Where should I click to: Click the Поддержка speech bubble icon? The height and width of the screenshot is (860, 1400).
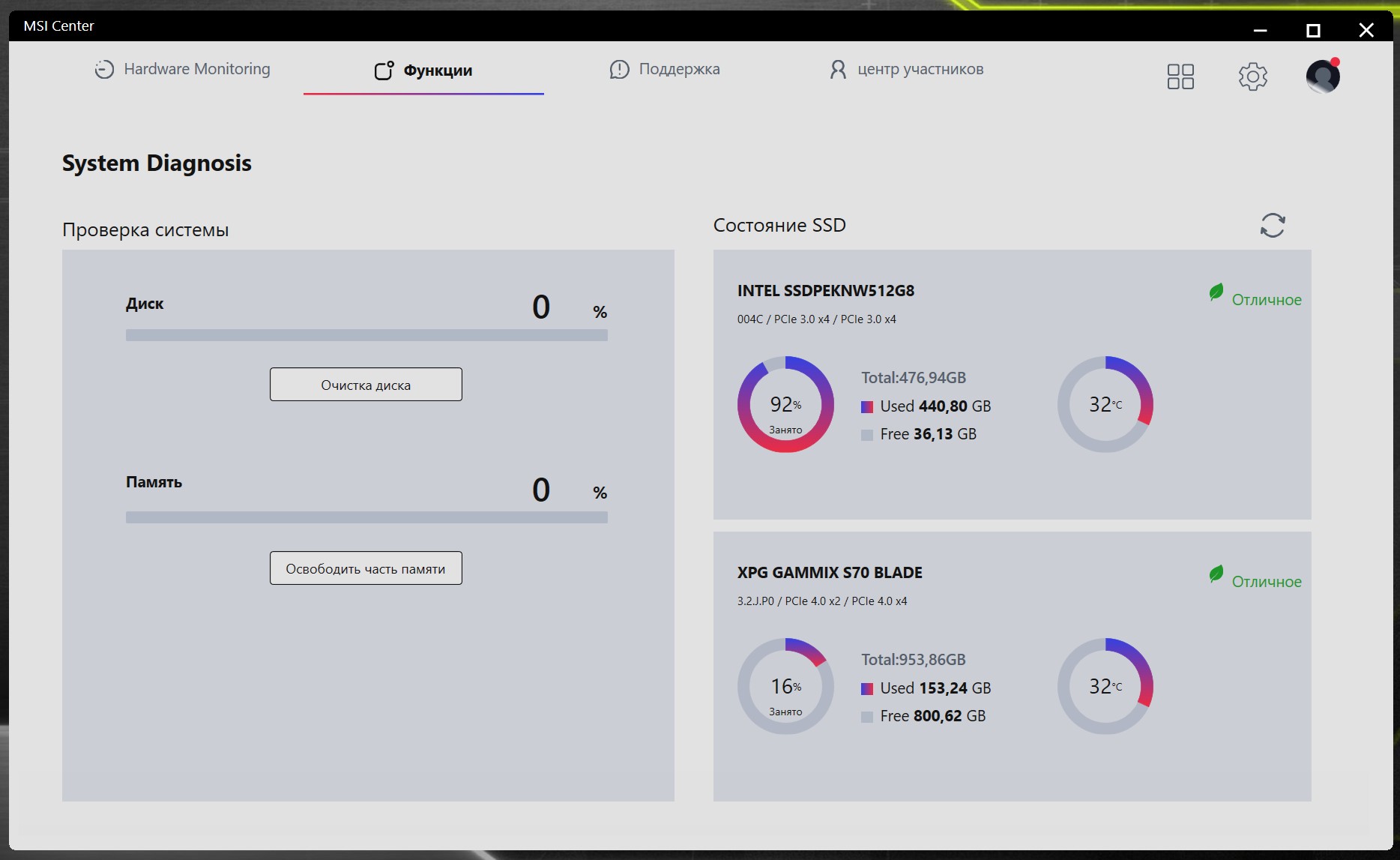[619, 70]
